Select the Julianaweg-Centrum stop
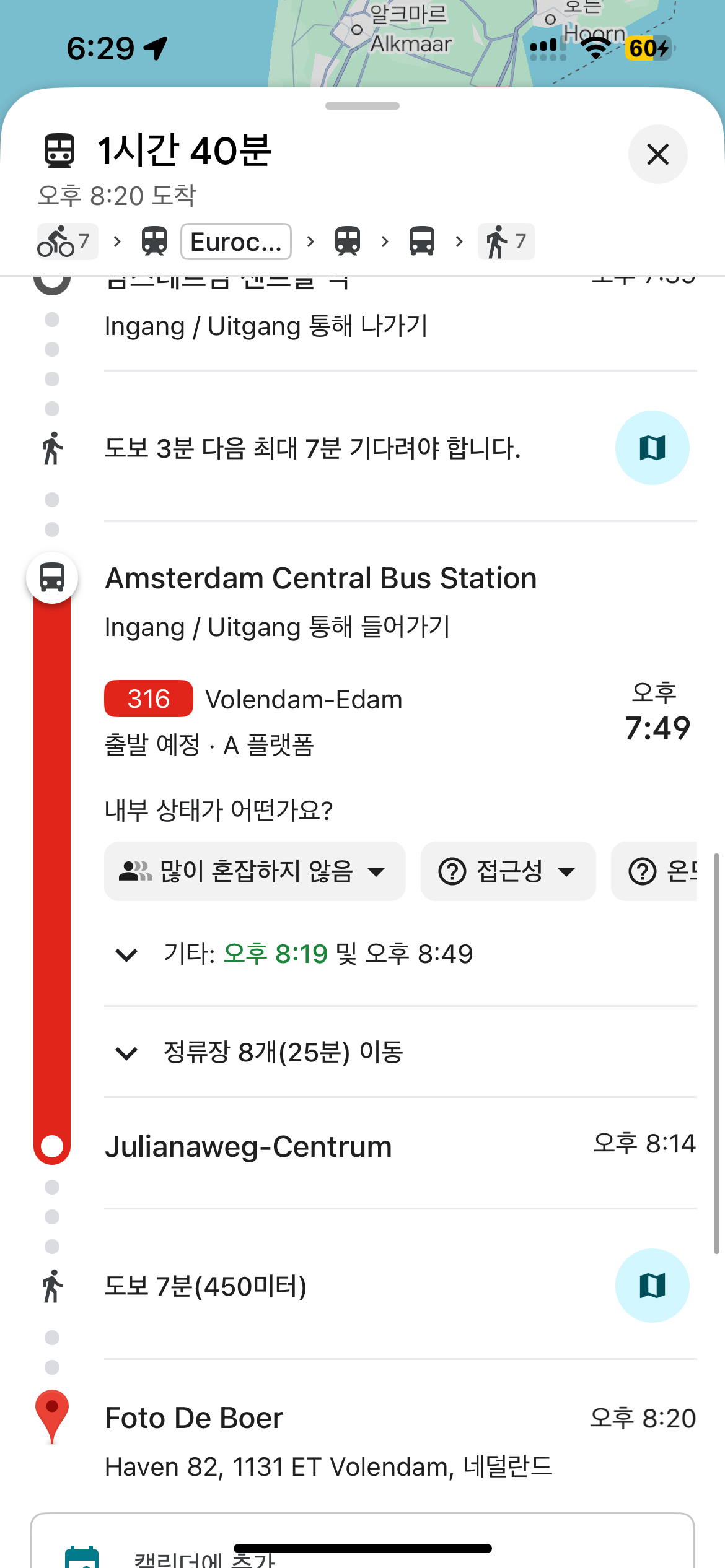 [x=248, y=1147]
